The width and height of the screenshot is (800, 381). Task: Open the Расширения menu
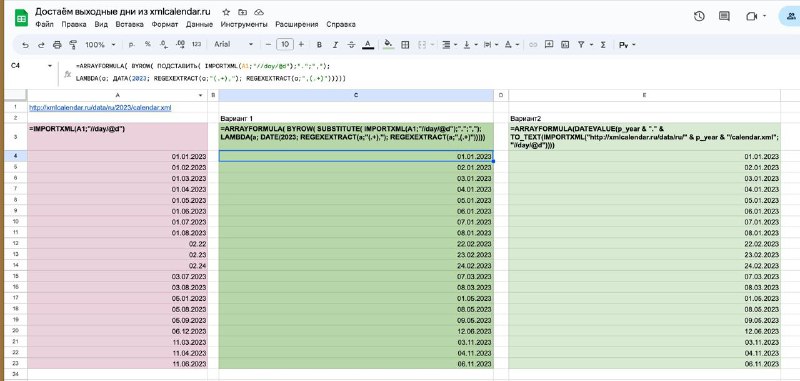(296, 24)
